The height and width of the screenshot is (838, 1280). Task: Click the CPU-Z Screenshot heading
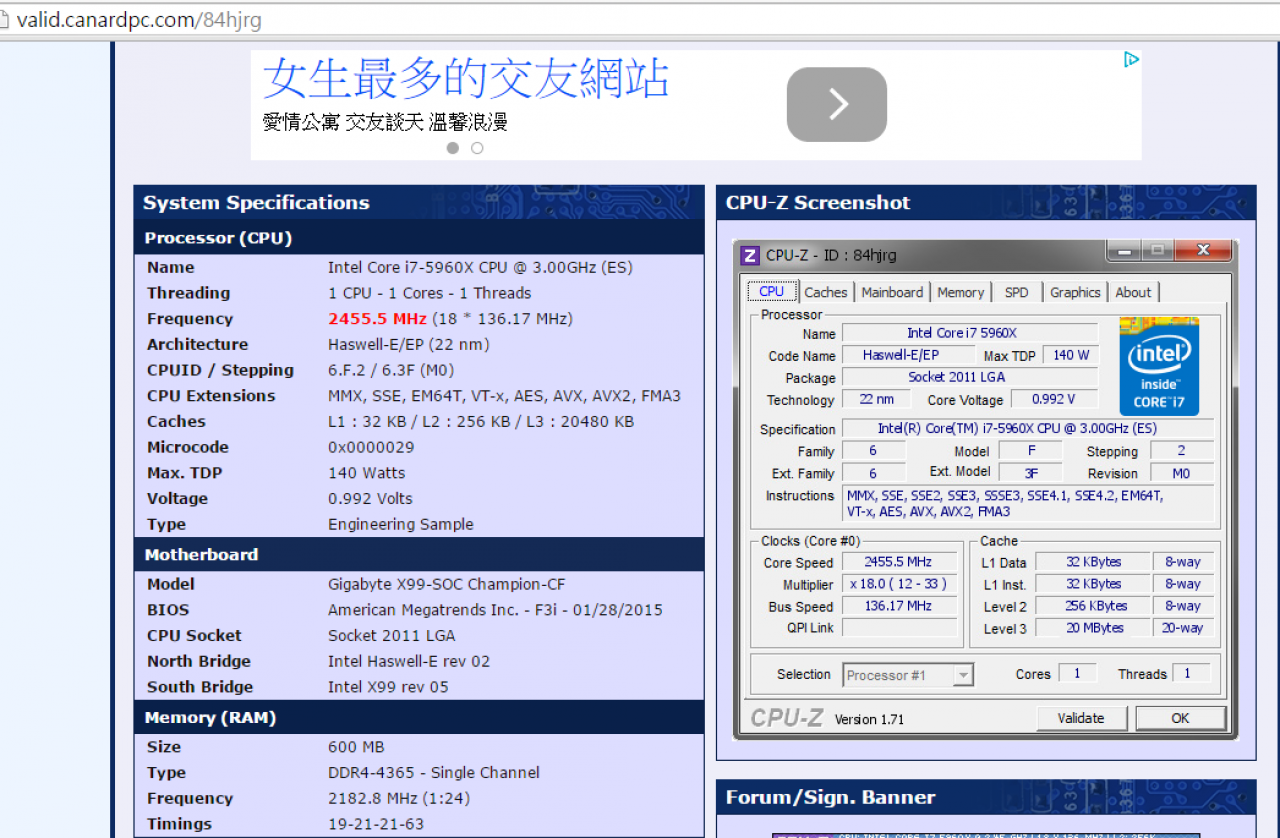pos(818,203)
